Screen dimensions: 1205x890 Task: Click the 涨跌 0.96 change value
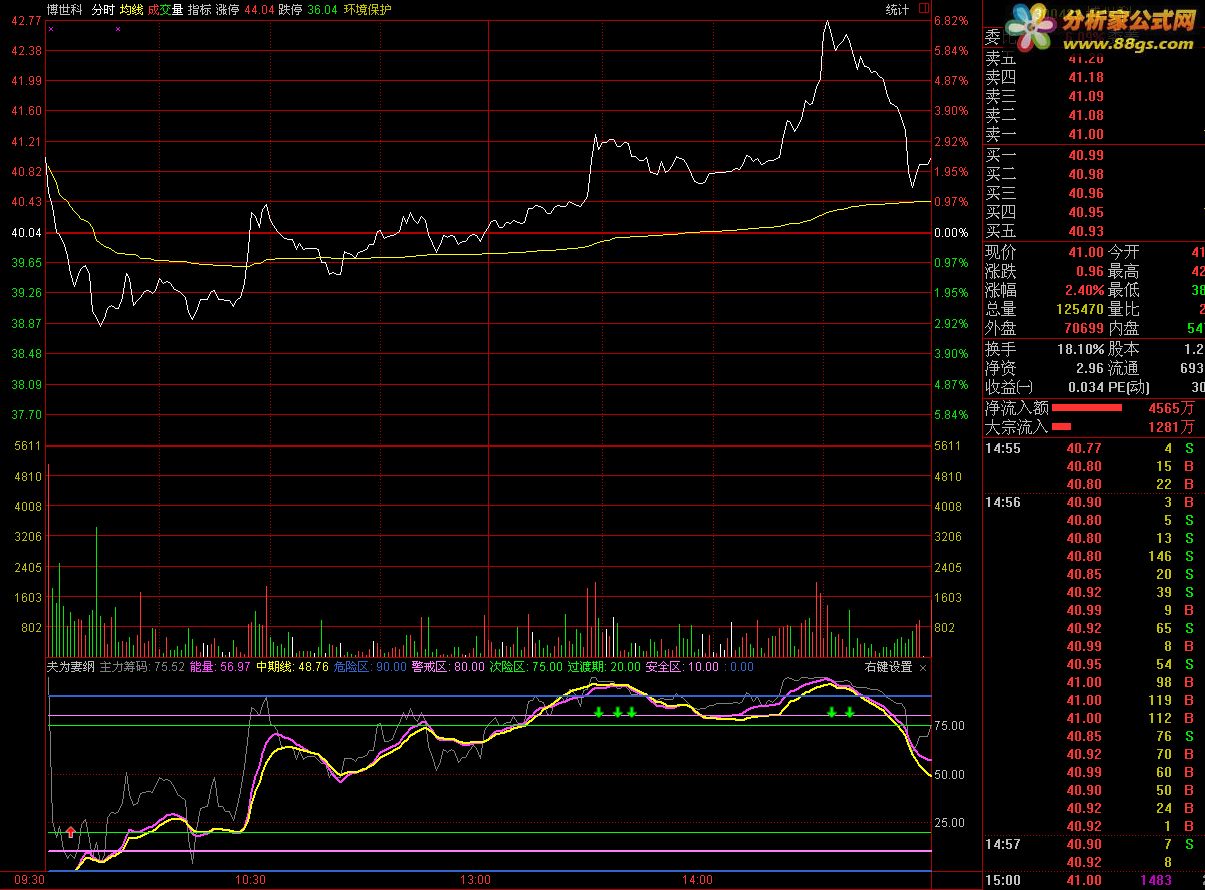click(1090, 272)
